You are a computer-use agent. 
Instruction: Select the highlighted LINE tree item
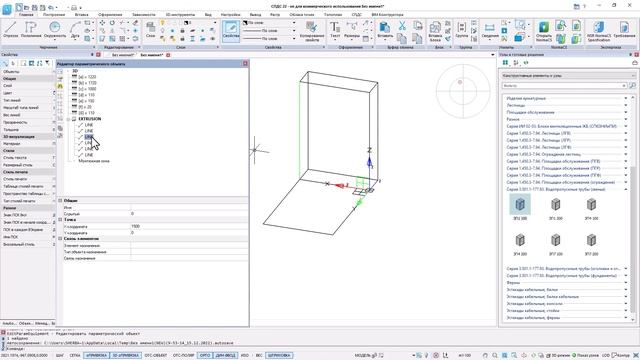(x=89, y=137)
